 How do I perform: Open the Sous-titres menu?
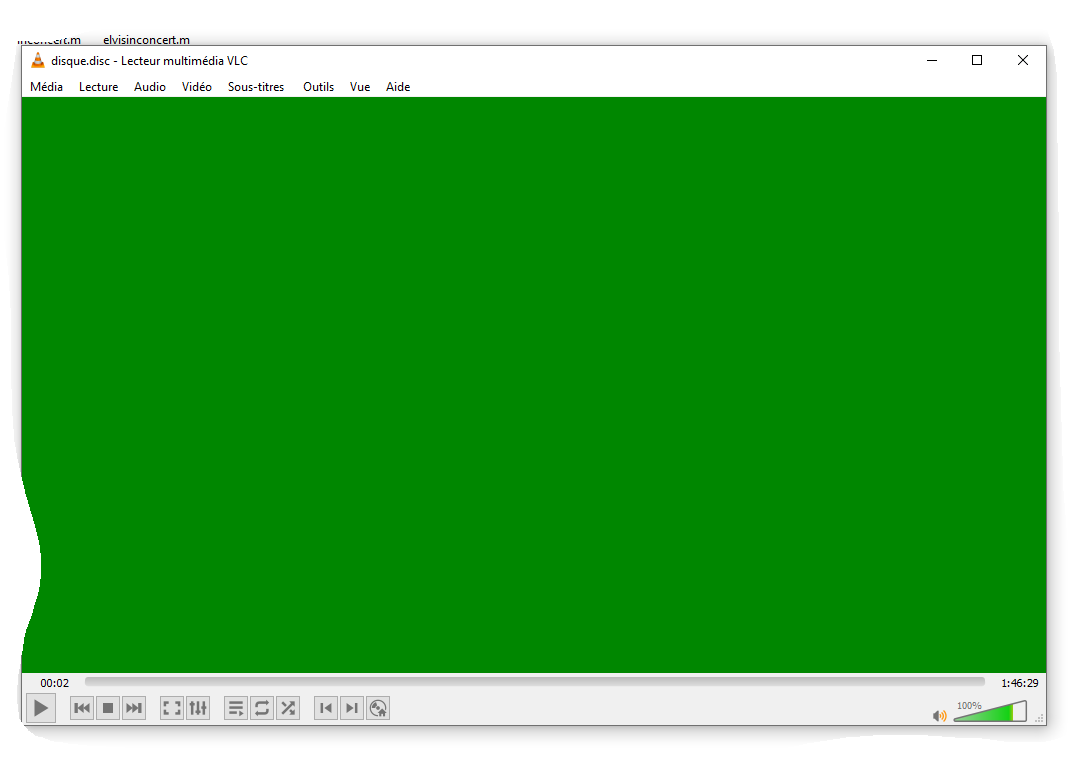click(x=256, y=87)
